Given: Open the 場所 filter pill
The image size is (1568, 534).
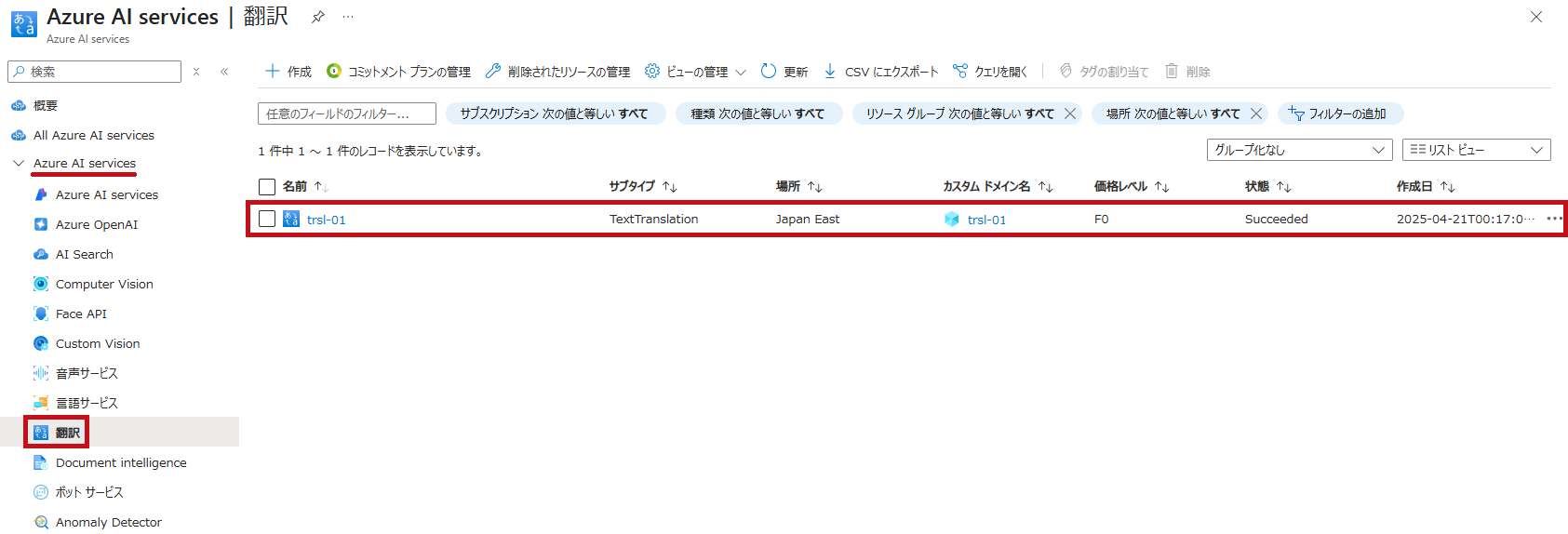Looking at the screenshot, I should (x=1172, y=113).
